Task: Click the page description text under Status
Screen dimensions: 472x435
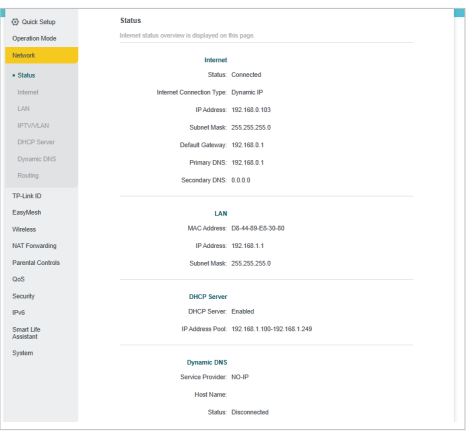Action: coord(187,36)
